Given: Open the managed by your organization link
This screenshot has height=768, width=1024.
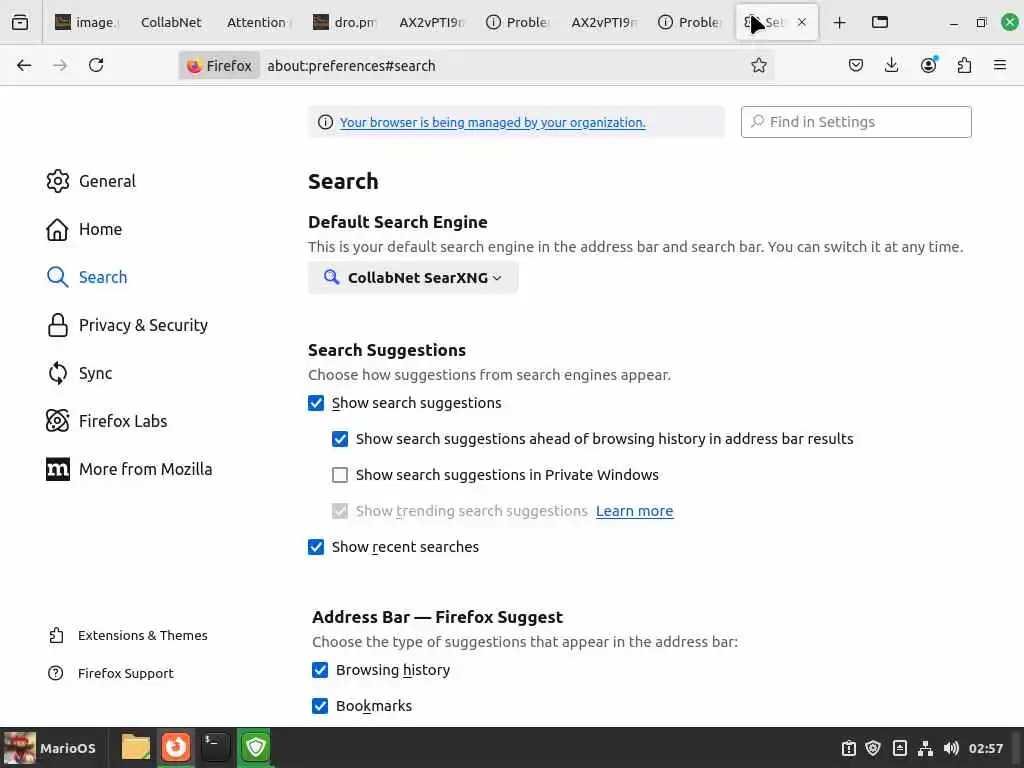Looking at the screenshot, I should point(492,122).
